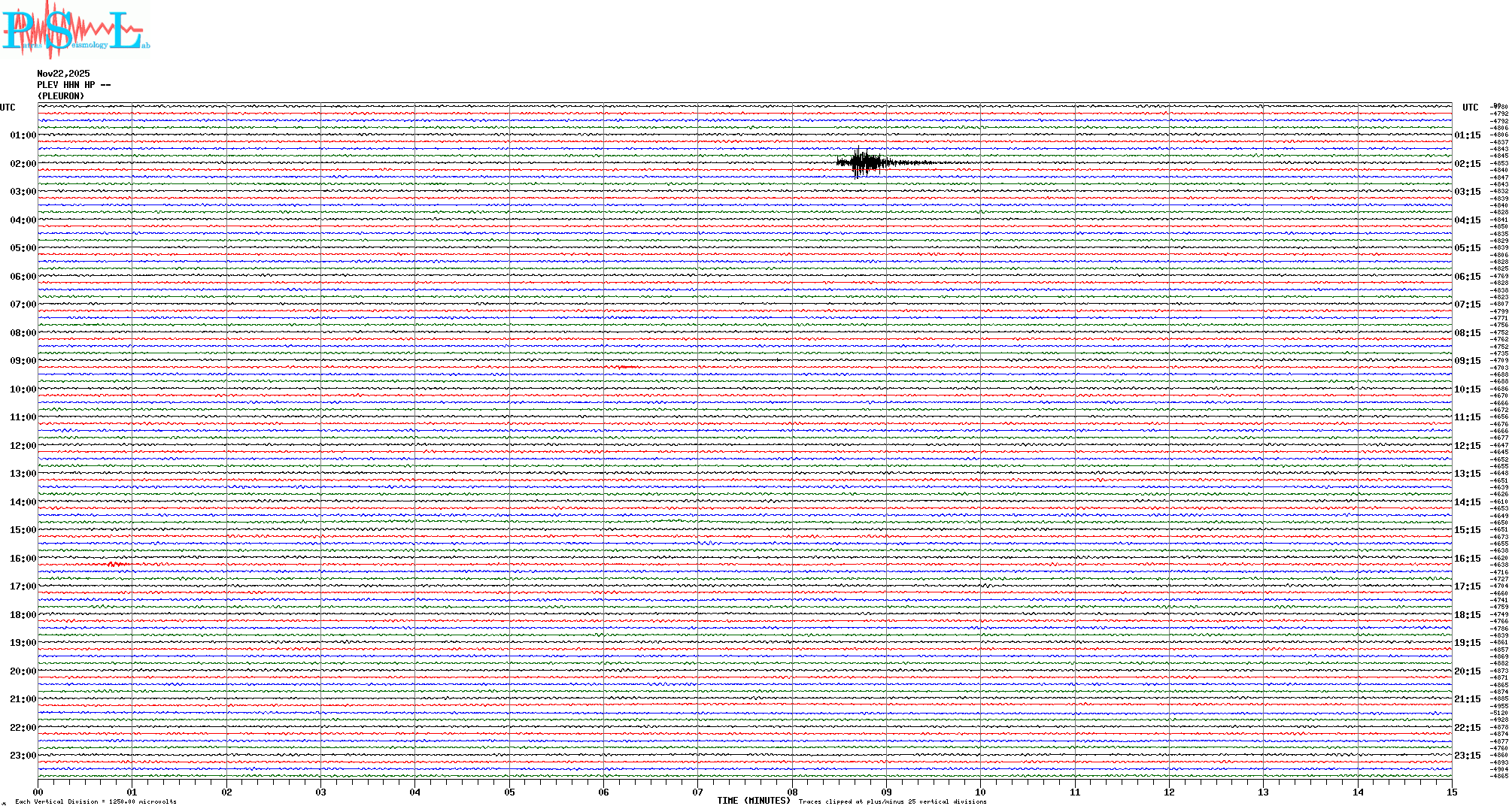
Task: Select the Nov22,2025 date text
Action: coord(63,74)
